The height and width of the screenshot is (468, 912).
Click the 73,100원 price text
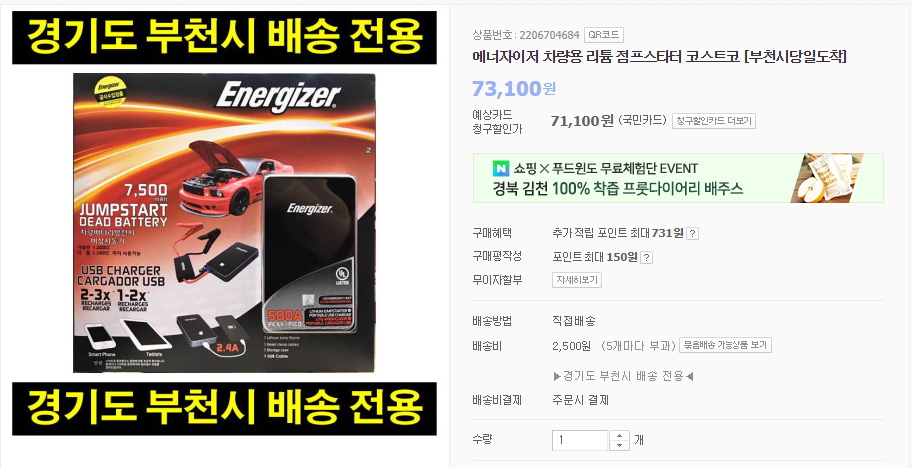pyautogui.click(x=514, y=88)
